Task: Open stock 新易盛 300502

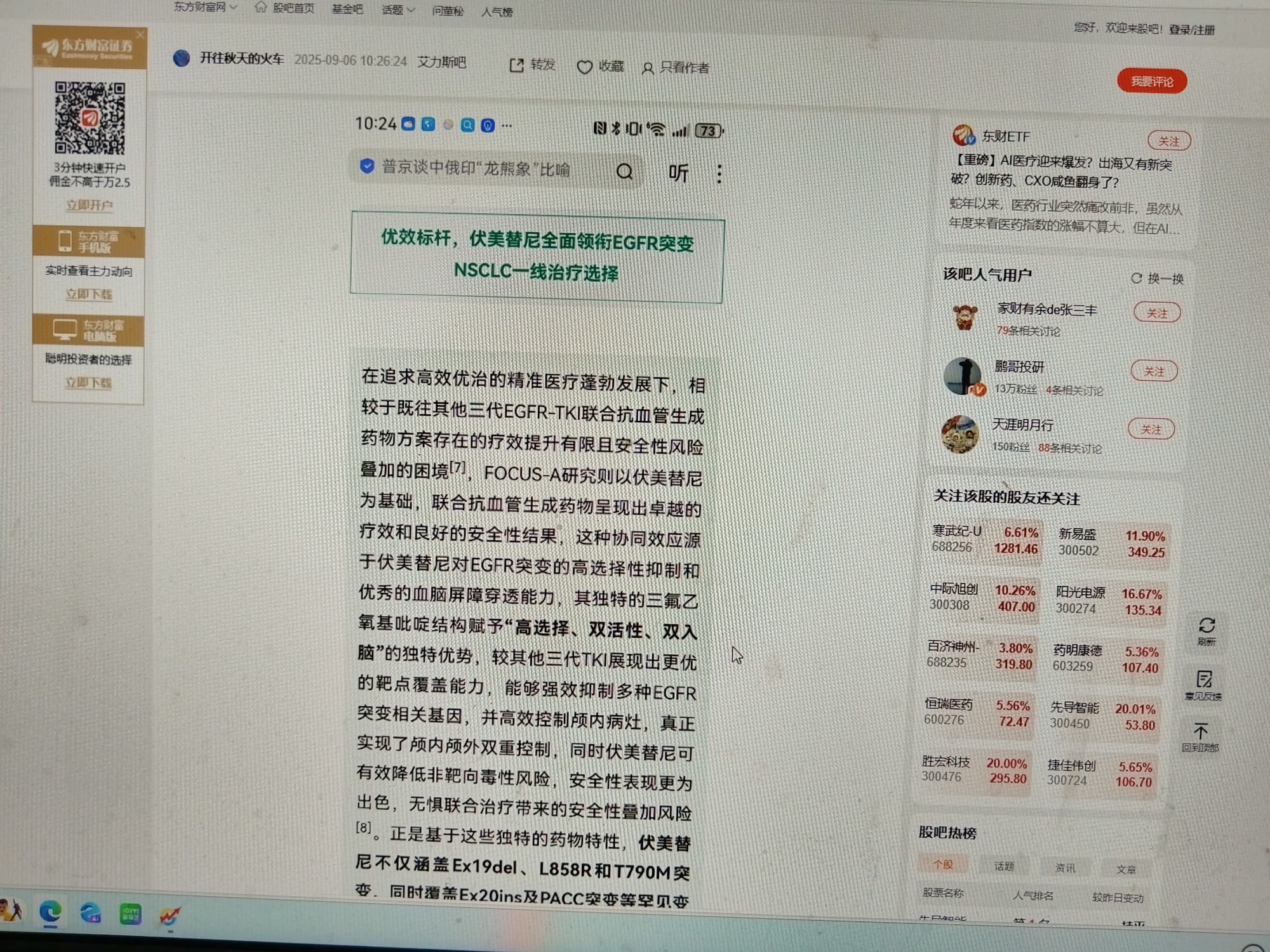Action: coord(1113,543)
